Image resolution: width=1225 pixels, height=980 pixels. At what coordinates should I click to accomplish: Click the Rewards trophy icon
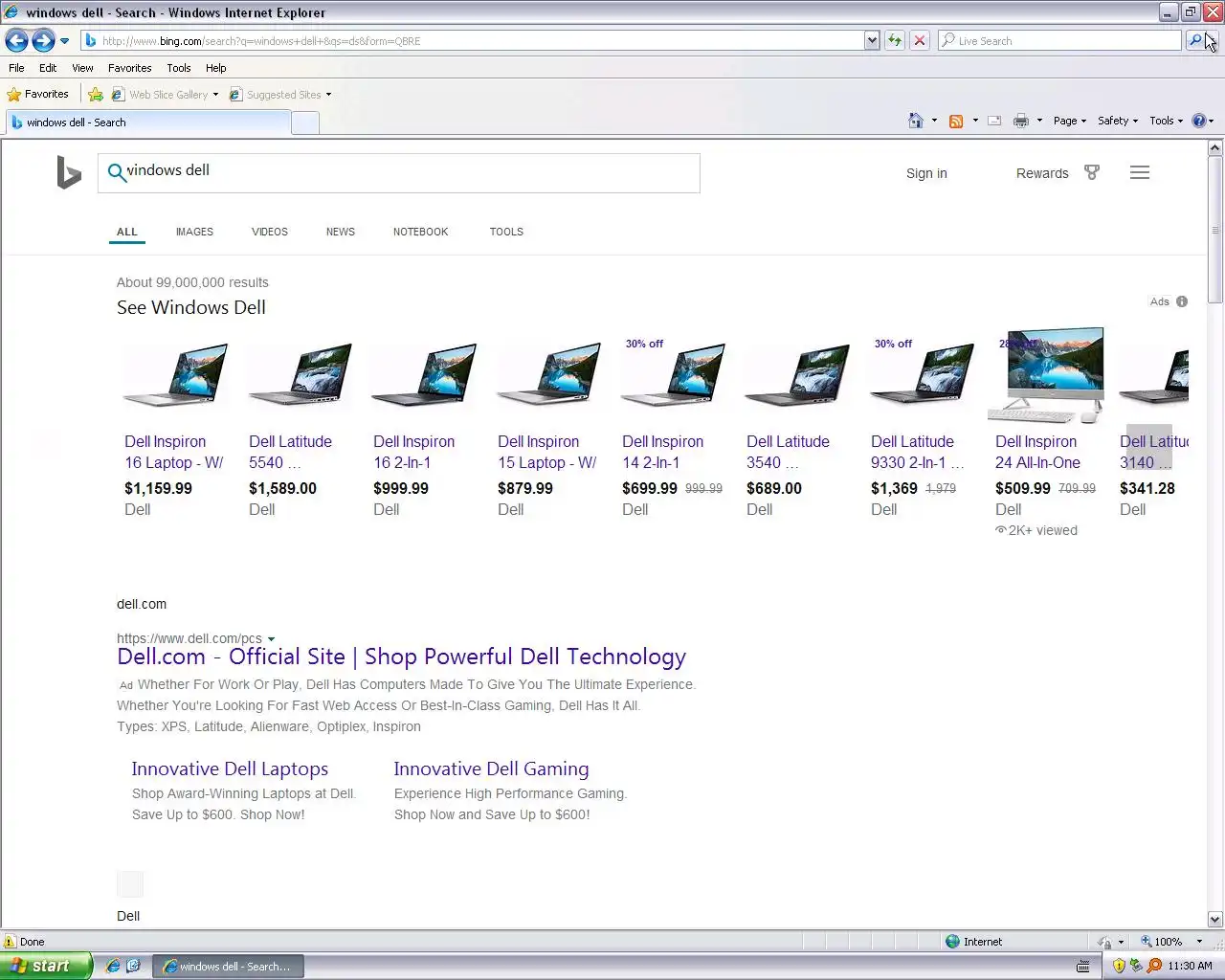pos(1091,172)
